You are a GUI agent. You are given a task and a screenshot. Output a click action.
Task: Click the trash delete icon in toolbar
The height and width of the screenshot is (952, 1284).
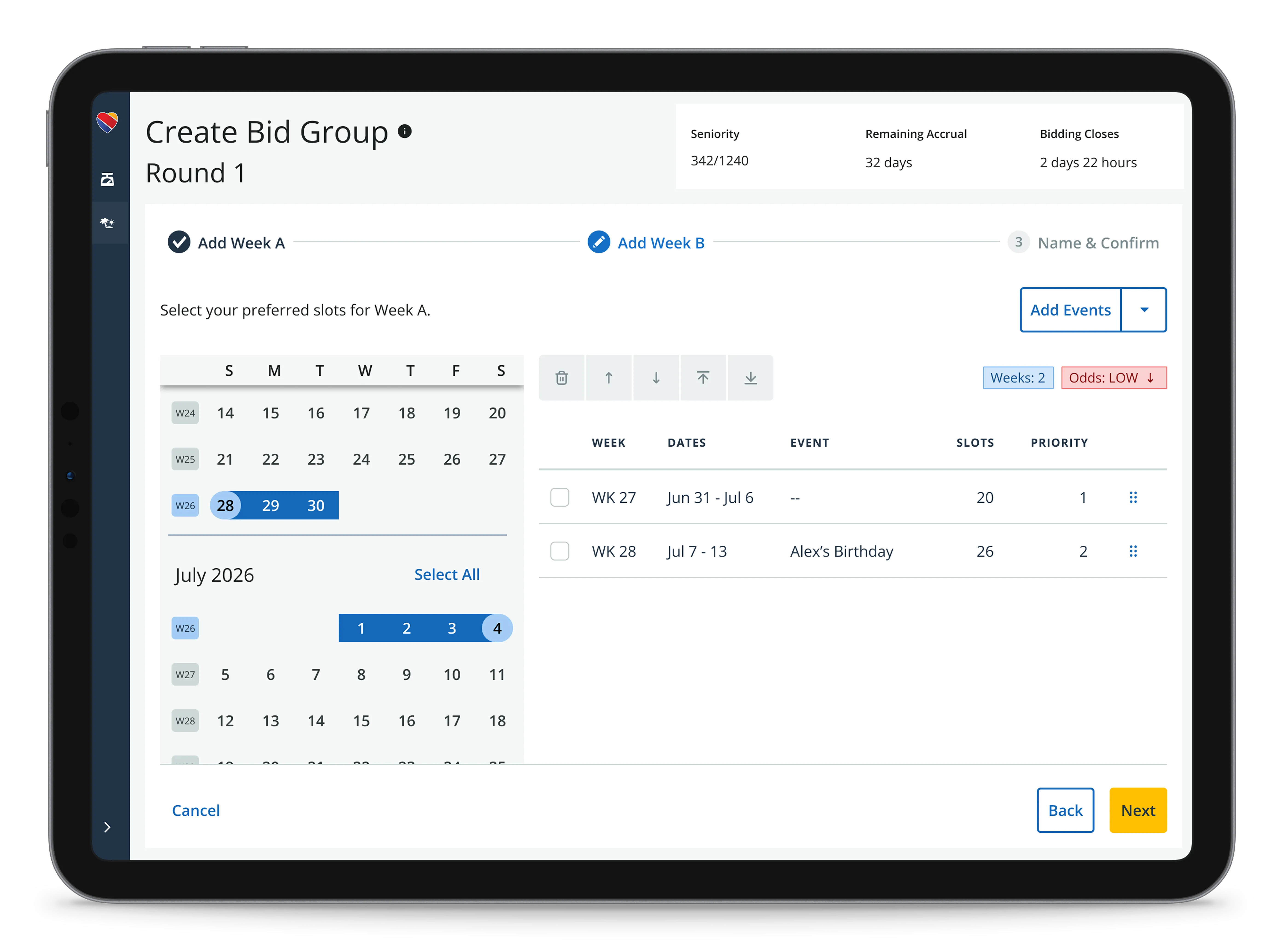[562, 378]
